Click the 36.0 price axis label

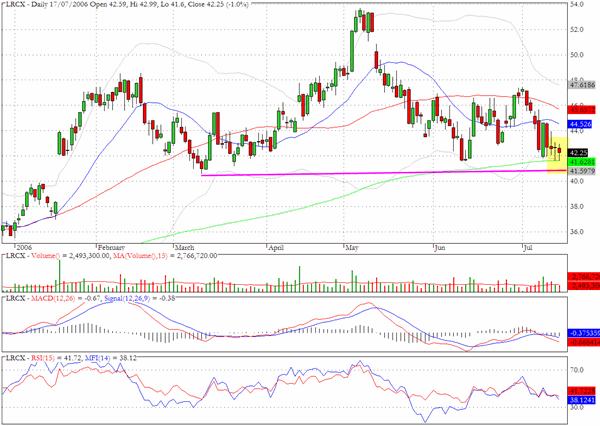[577, 232]
